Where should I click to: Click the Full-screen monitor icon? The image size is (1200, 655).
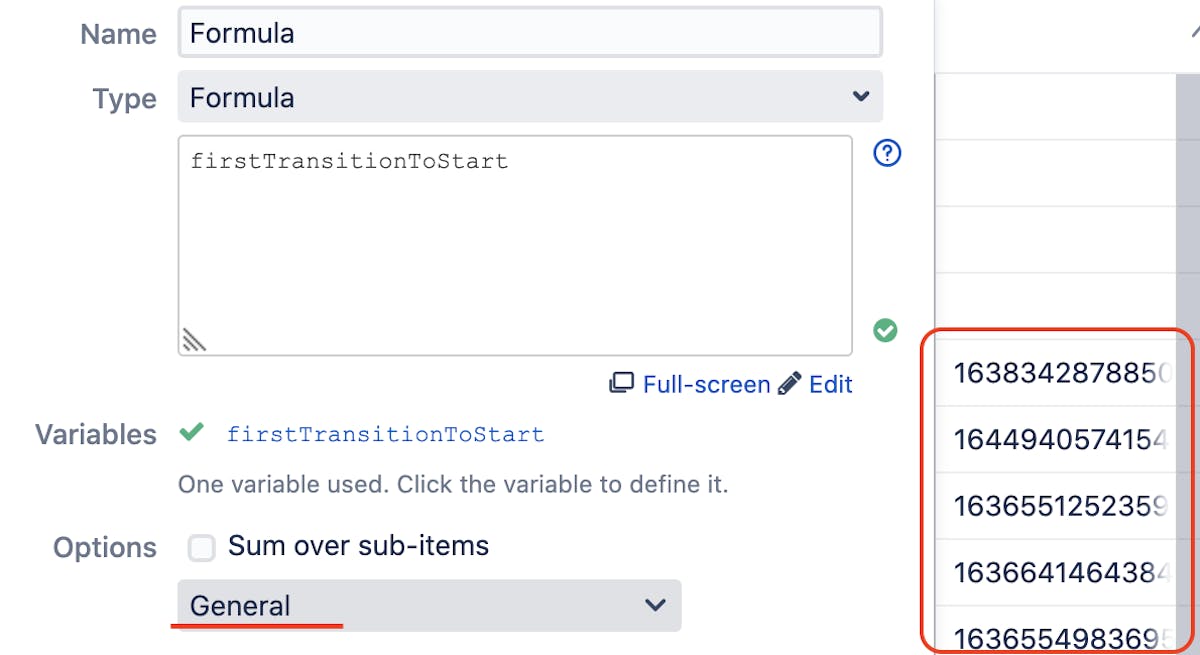click(624, 383)
